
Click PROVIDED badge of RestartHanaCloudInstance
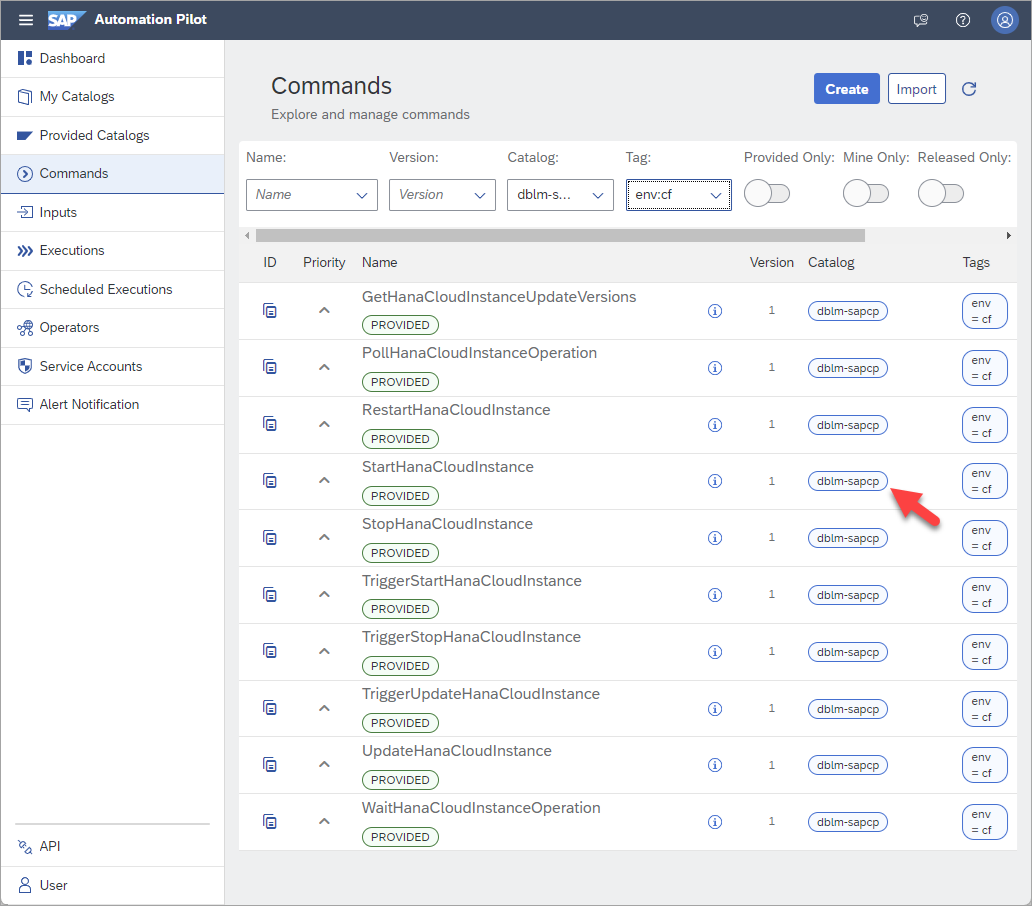pos(400,439)
